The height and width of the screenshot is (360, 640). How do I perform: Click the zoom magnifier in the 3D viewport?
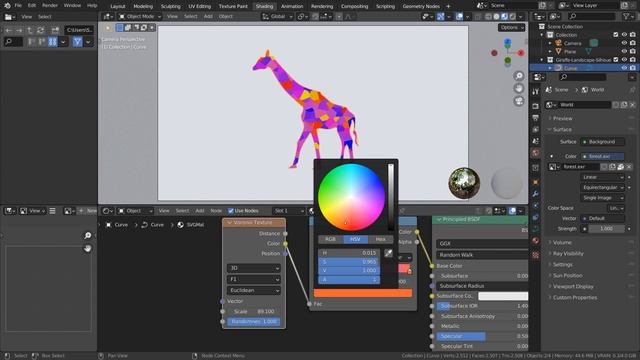tap(519, 76)
